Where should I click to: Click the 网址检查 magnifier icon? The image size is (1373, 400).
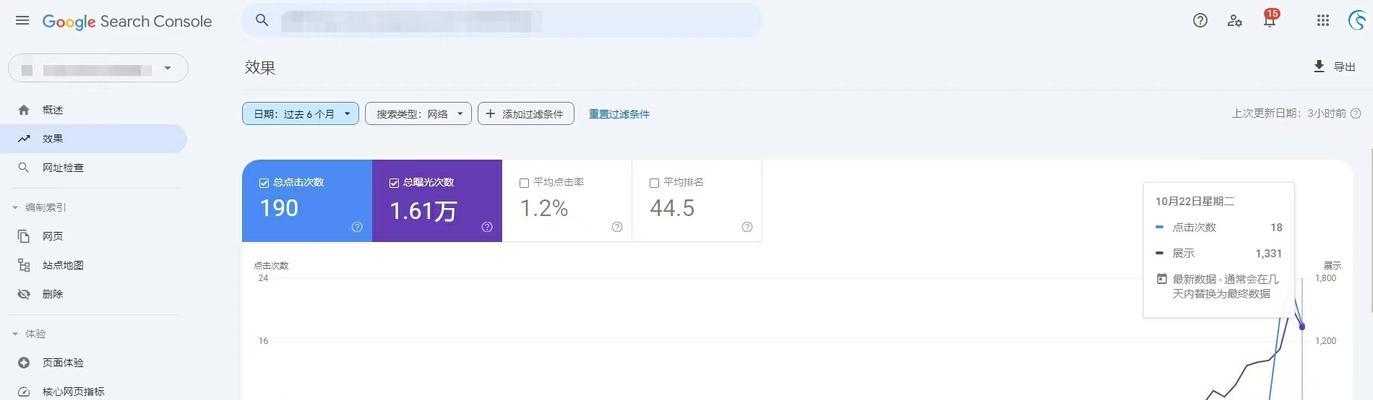pyautogui.click(x=24, y=168)
